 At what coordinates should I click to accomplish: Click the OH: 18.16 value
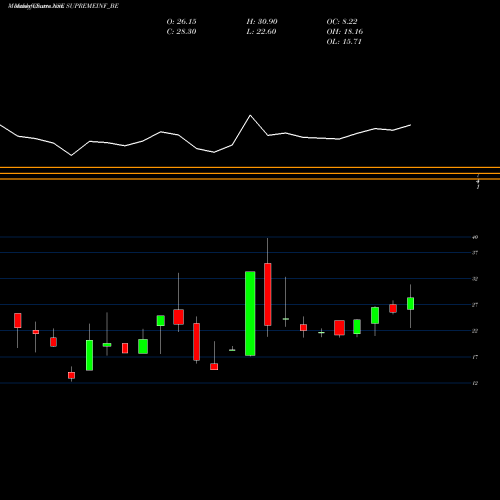point(345,32)
